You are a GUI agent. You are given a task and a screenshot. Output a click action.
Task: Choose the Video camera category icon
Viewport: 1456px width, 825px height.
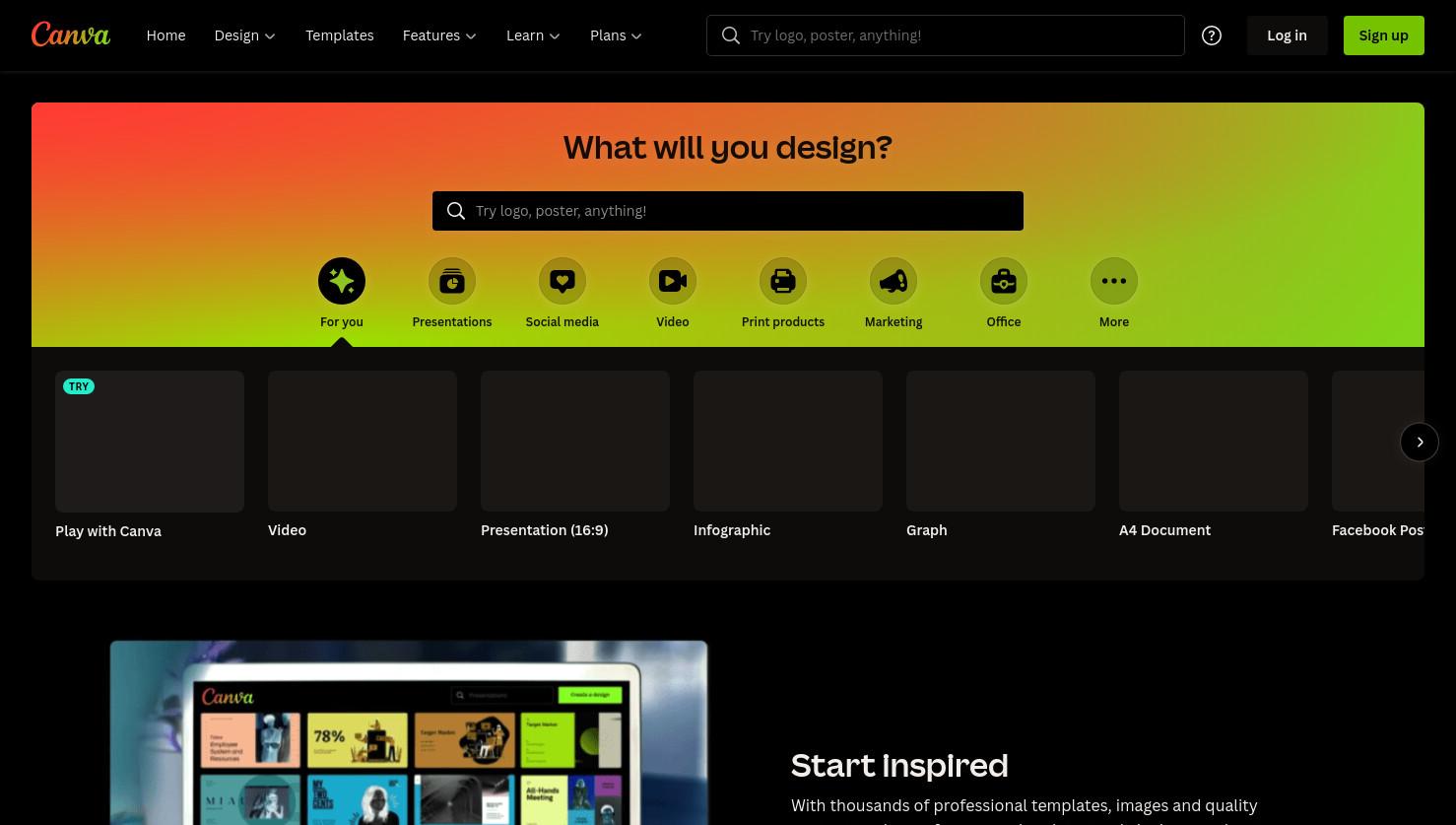click(x=673, y=281)
